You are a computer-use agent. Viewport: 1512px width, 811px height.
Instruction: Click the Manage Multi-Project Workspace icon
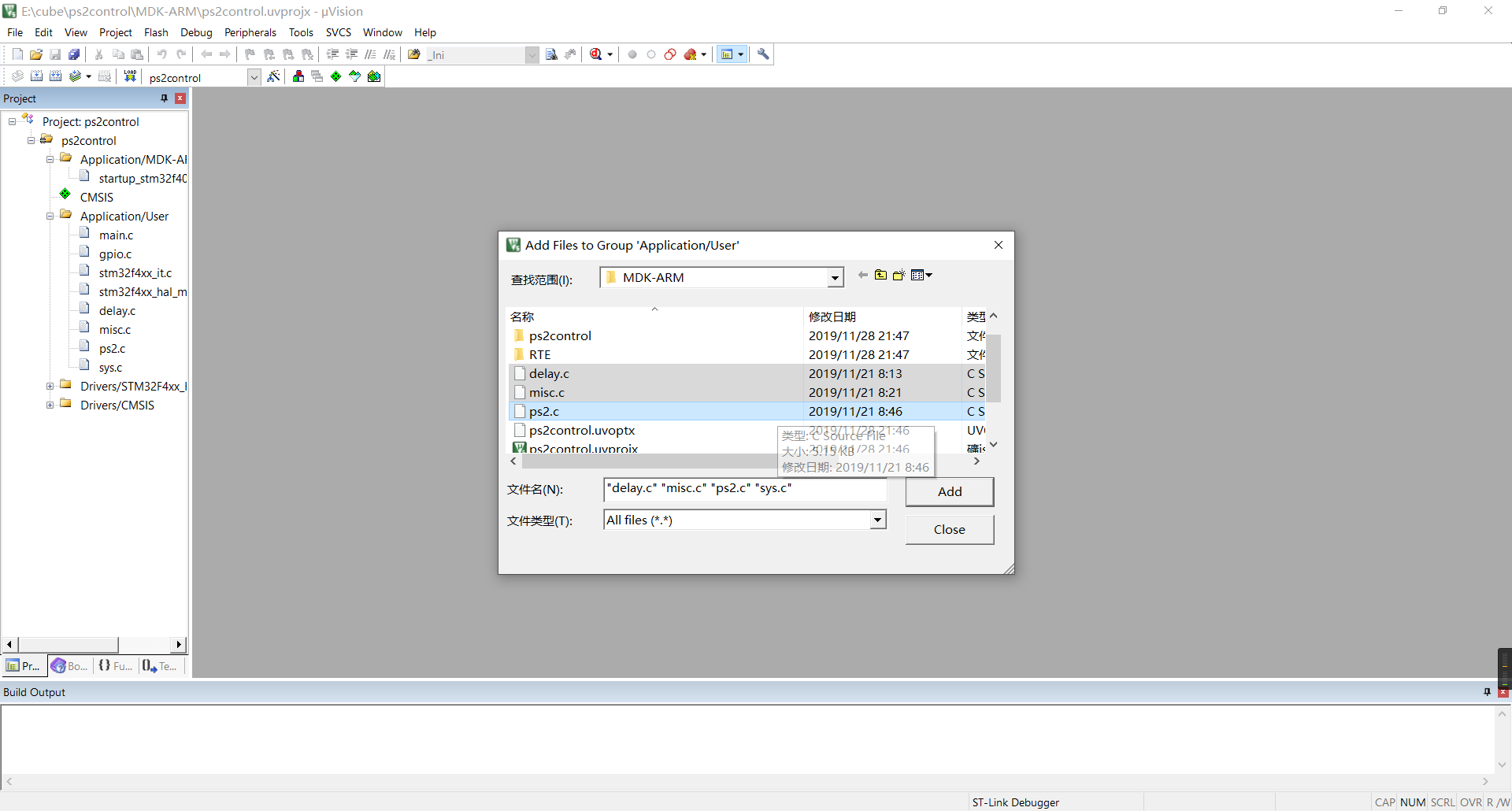click(x=317, y=76)
